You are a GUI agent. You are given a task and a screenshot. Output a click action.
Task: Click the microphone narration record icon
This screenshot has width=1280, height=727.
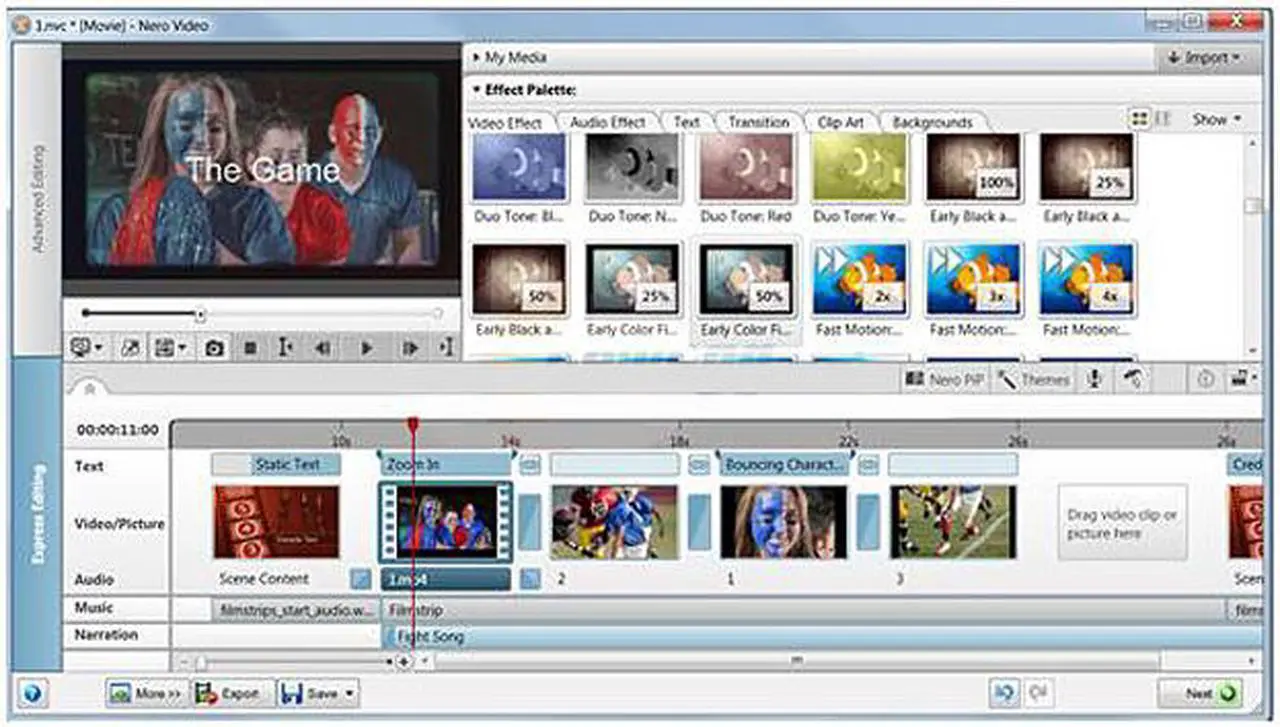1095,380
